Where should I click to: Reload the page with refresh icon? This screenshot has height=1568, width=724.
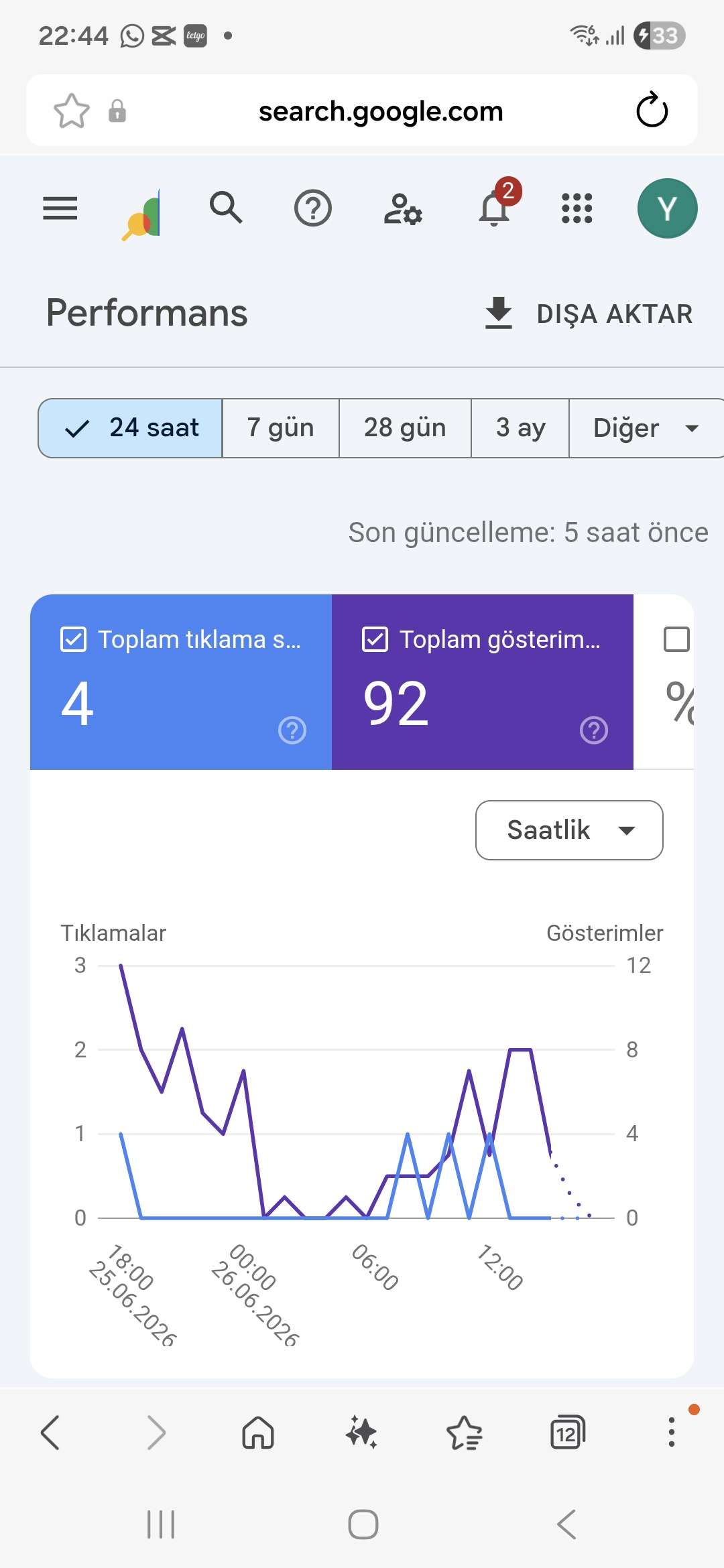coord(652,111)
